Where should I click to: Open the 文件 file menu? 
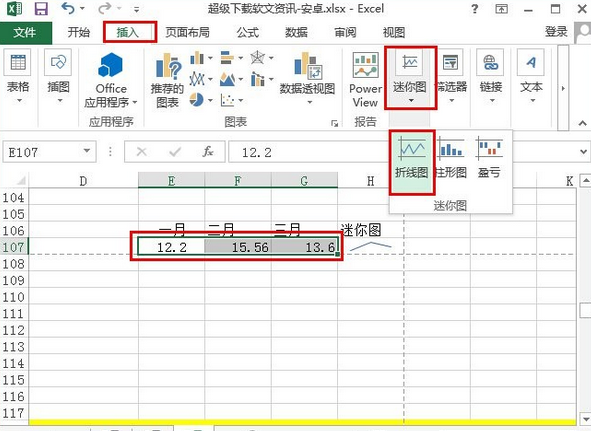tap(25, 32)
